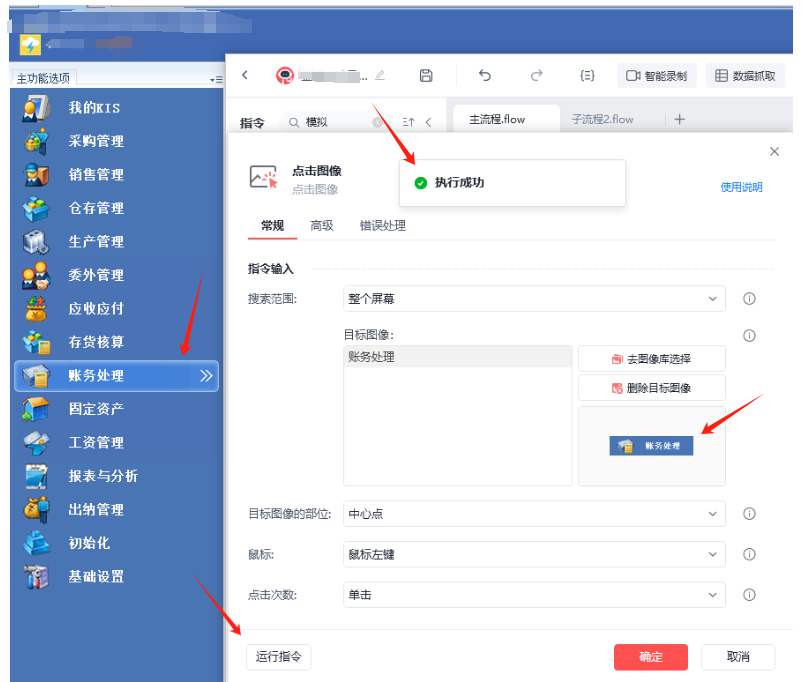Viewport: 809px width, 682px height.
Task: Open the 鼠标 button dropdown
Action: pyautogui.click(x=534, y=554)
